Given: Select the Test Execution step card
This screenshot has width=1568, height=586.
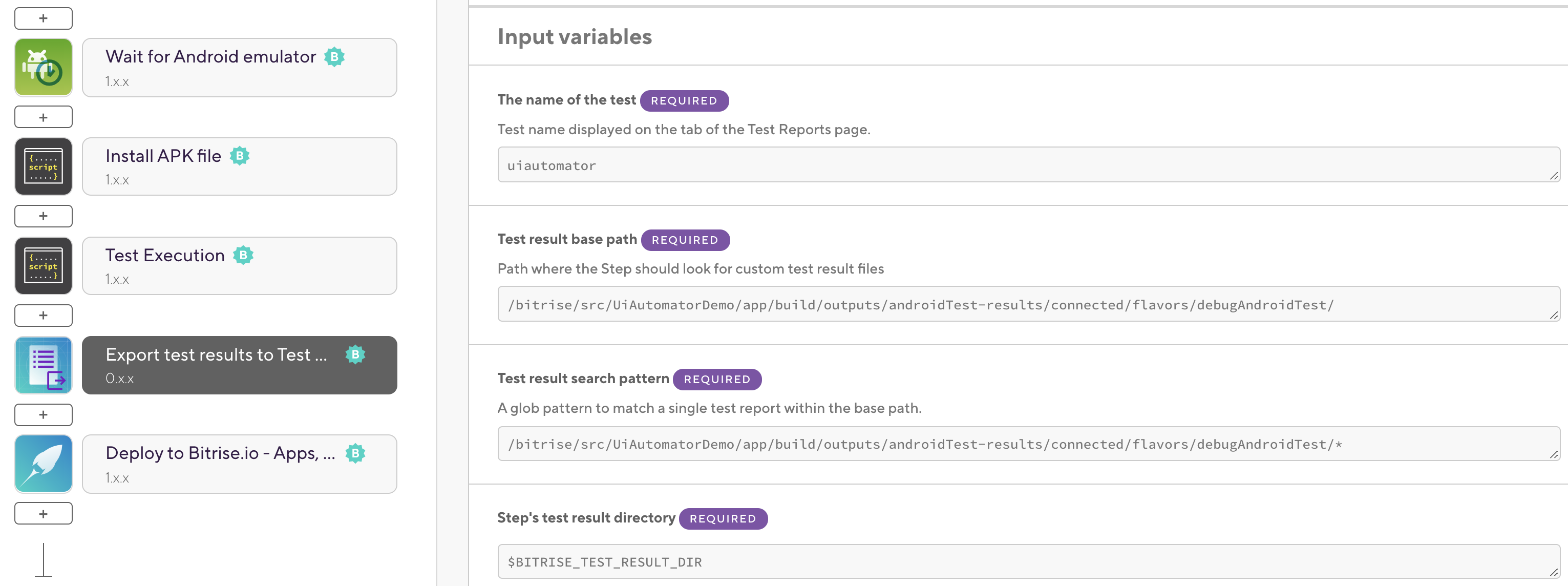Looking at the screenshot, I should click(x=239, y=265).
